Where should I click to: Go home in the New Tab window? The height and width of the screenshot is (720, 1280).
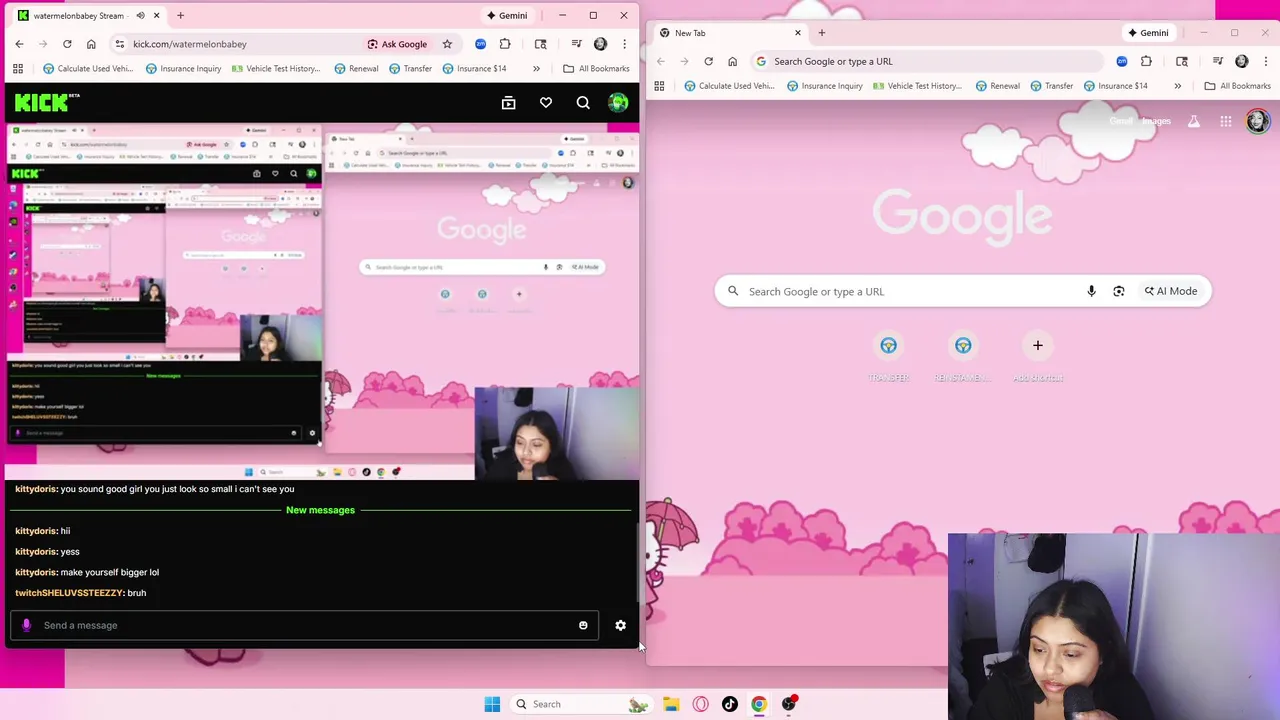click(732, 61)
